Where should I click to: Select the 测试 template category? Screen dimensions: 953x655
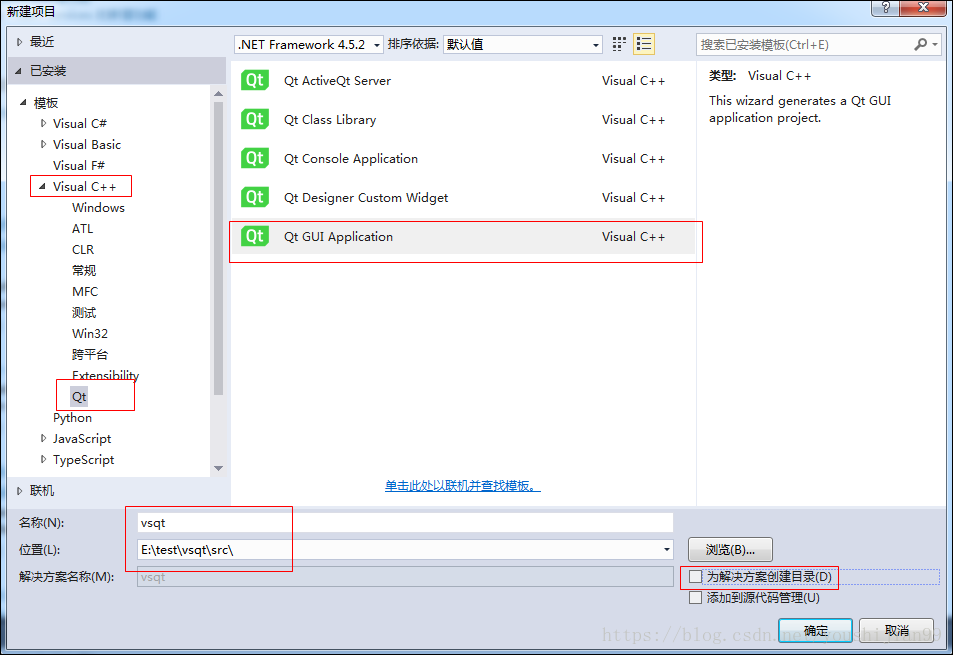(x=84, y=313)
